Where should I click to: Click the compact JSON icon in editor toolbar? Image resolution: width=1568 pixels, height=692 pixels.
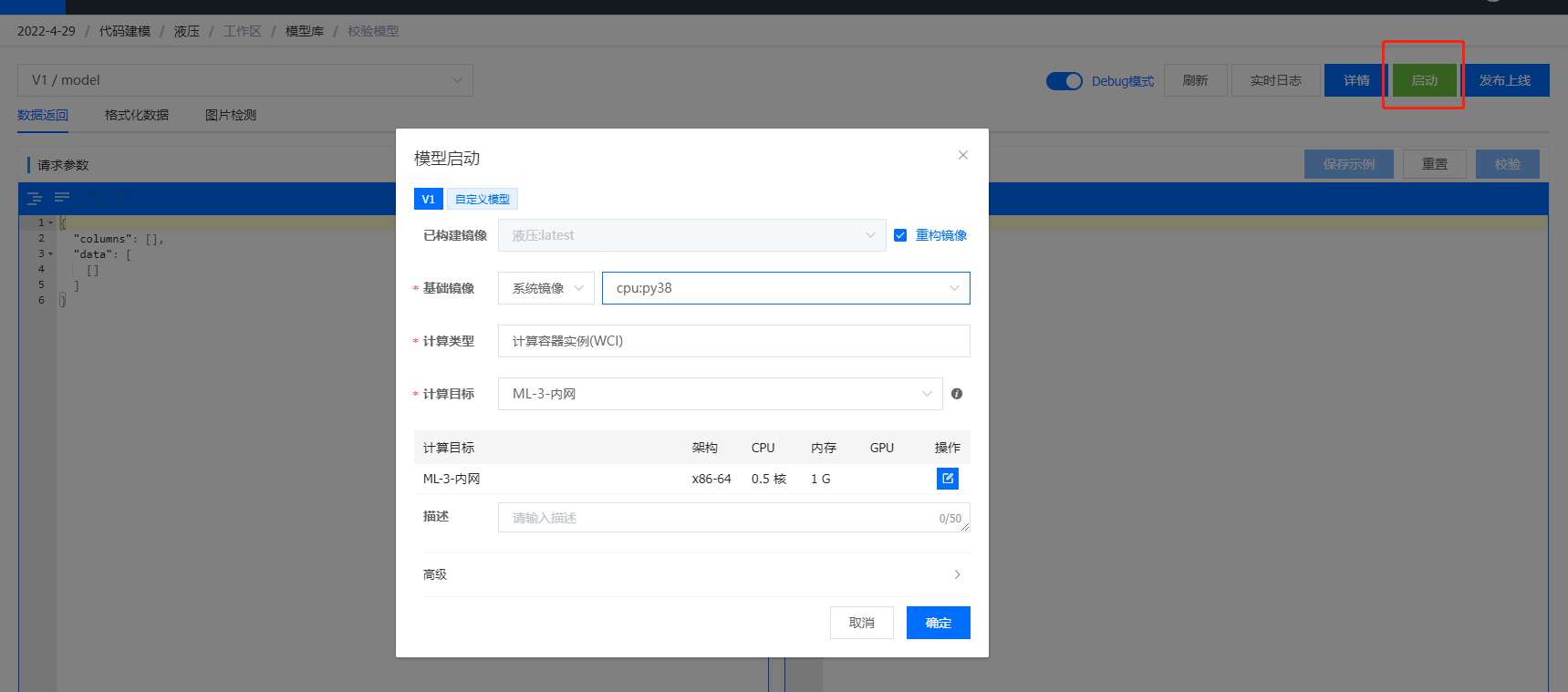[62, 198]
